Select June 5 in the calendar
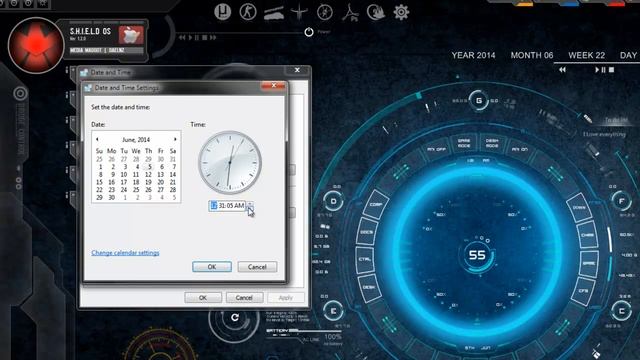Screen dimensions: 640x360 (x=149, y=167)
